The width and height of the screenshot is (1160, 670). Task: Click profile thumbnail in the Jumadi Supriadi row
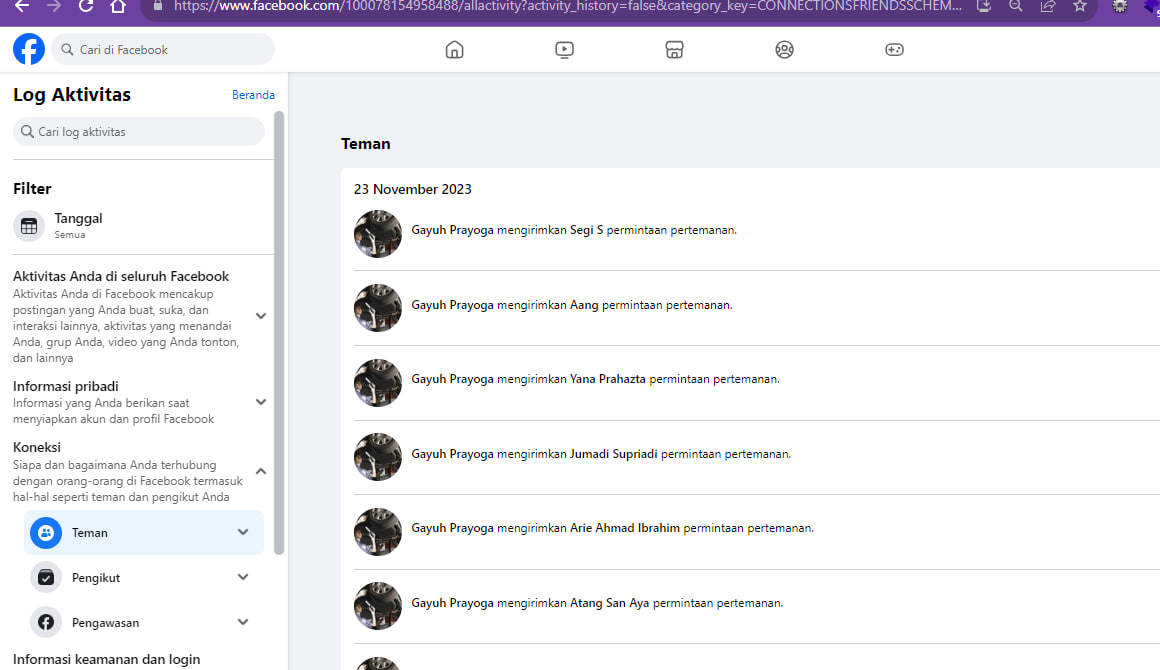pyautogui.click(x=377, y=457)
